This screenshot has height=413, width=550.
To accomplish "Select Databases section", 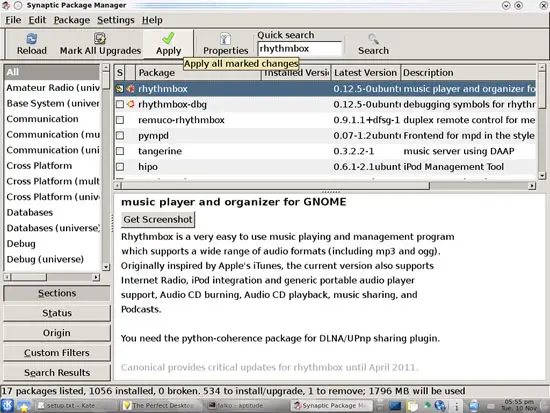I will (52, 213).
